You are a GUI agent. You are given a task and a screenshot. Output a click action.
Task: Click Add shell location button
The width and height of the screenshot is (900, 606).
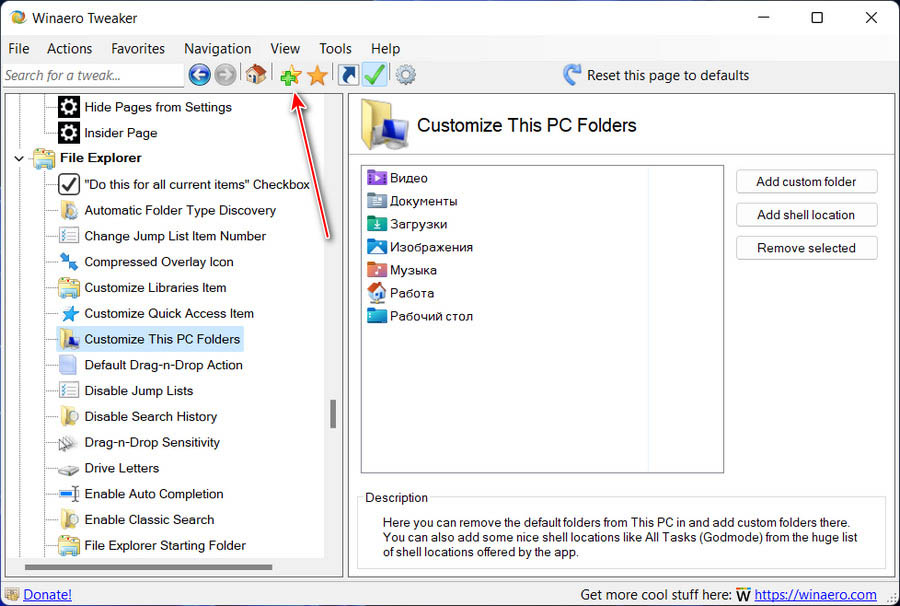point(806,215)
